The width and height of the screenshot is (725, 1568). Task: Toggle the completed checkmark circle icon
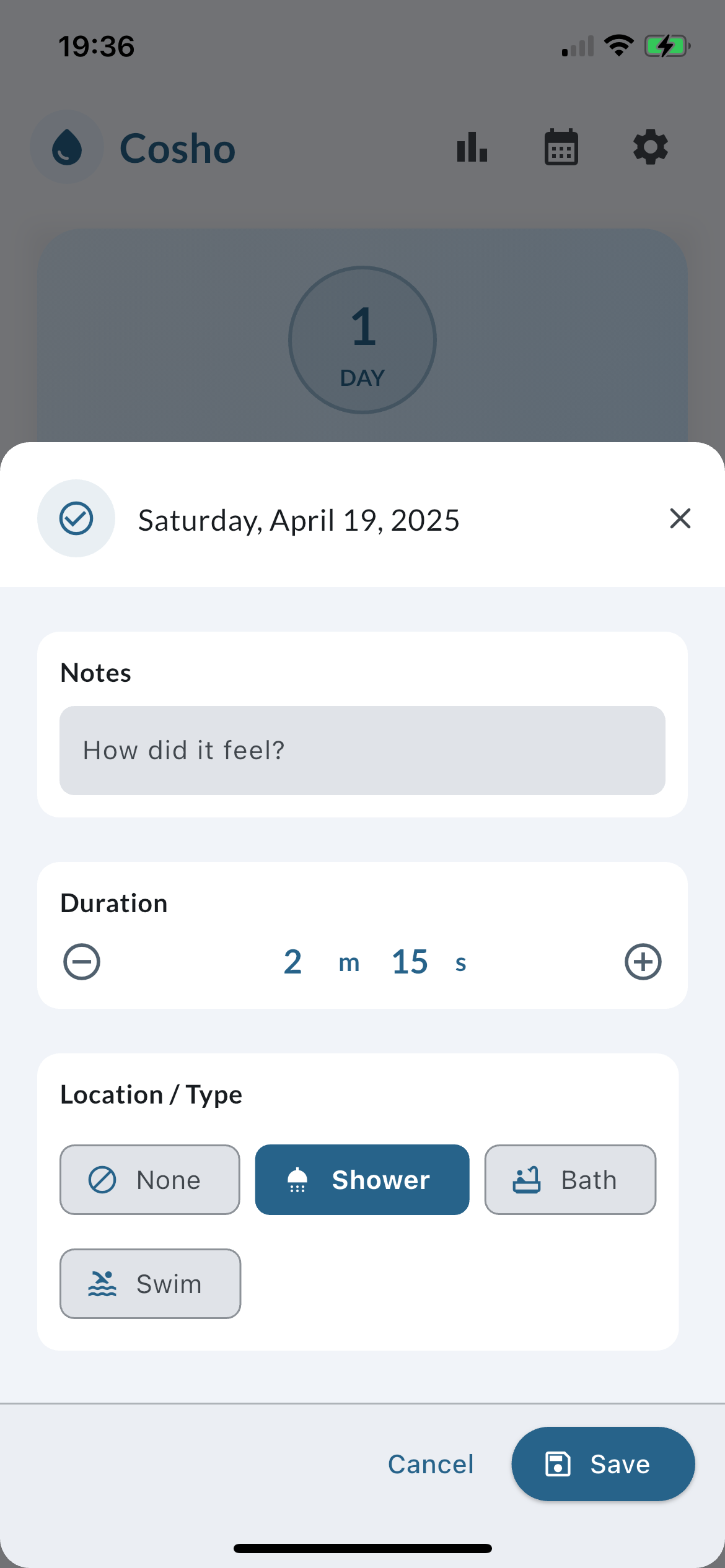point(76,518)
